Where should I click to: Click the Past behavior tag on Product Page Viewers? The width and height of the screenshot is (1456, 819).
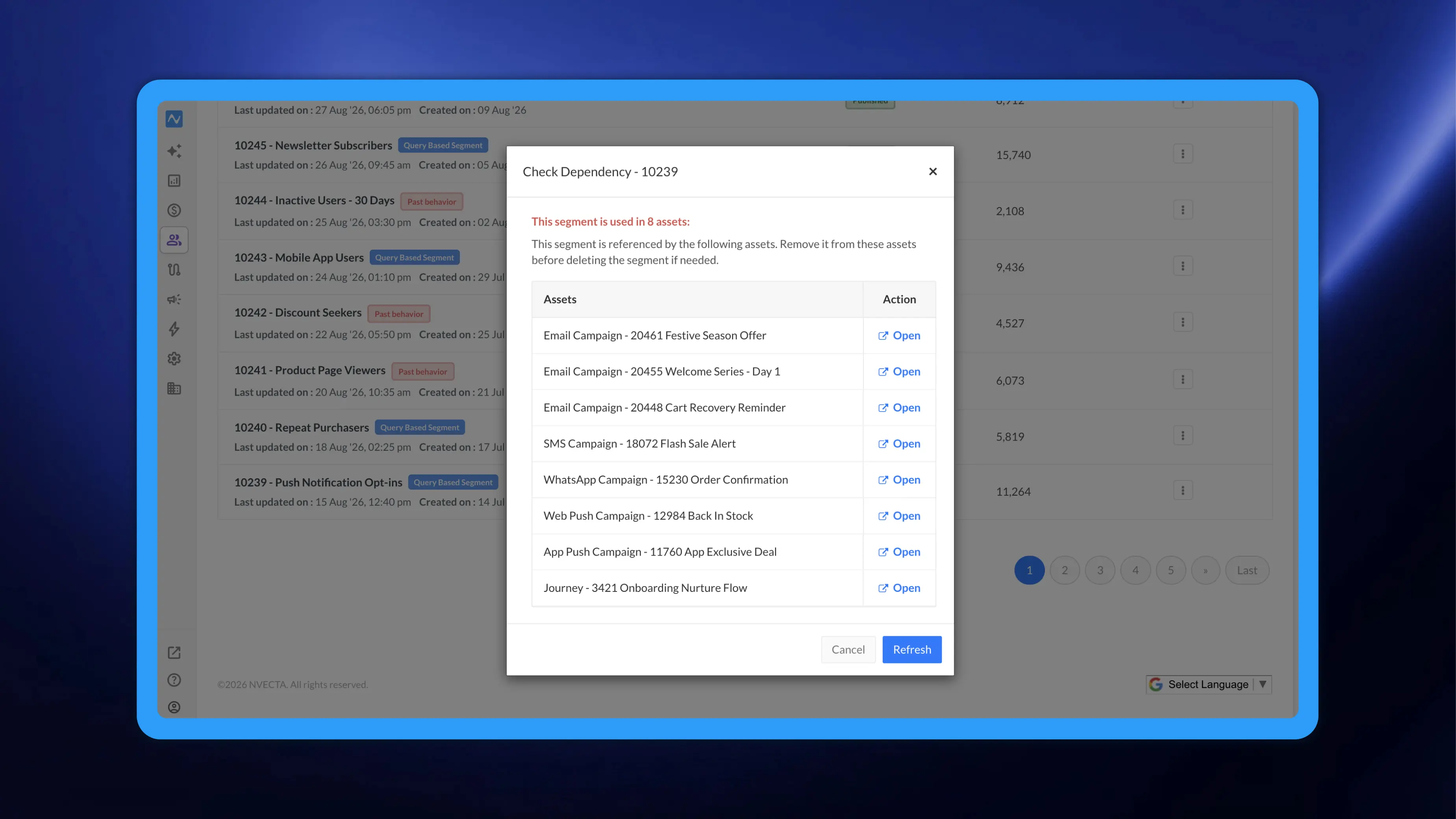point(423,371)
